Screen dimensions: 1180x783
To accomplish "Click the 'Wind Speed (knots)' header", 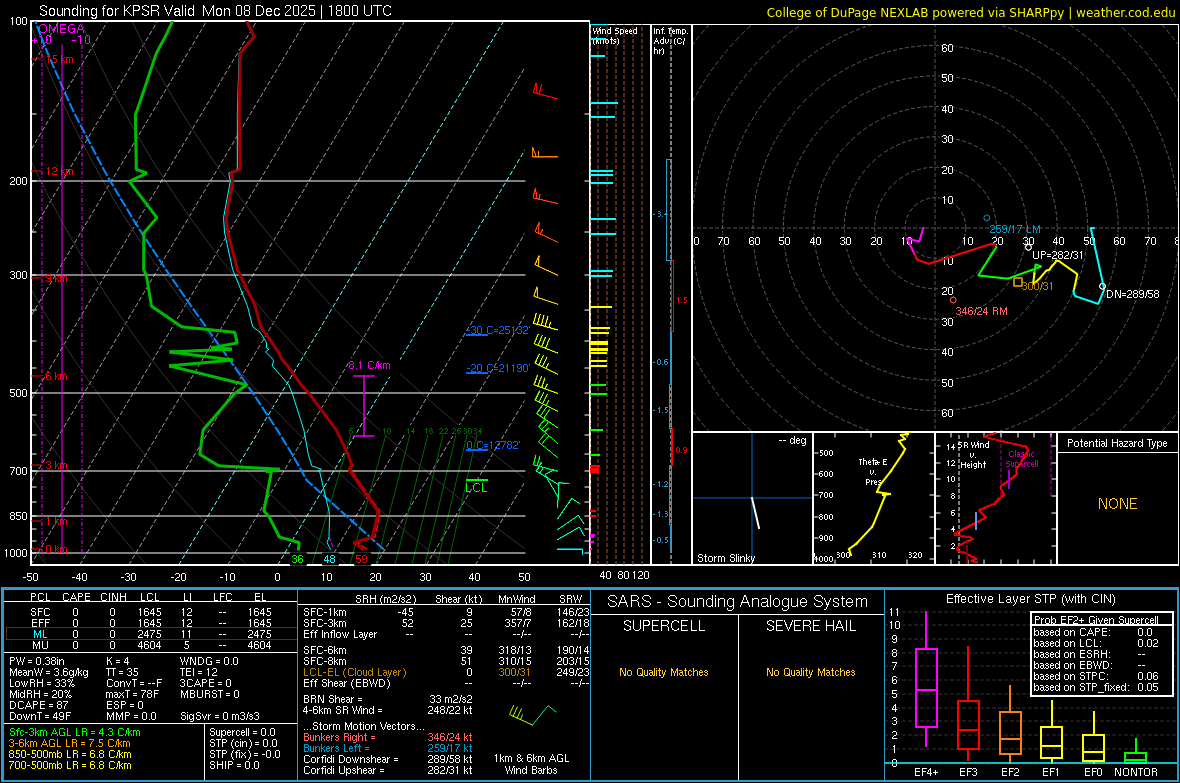I will pyautogui.click(x=614, y=35).
